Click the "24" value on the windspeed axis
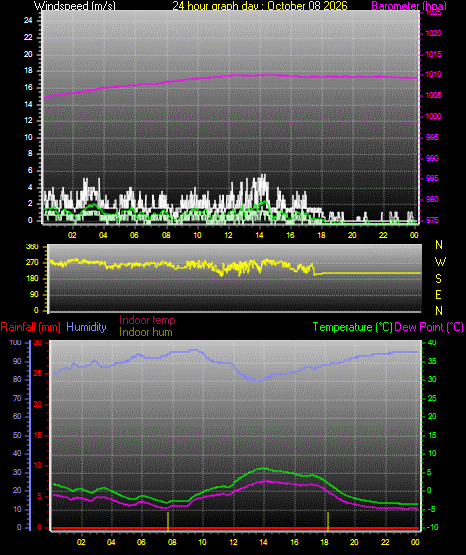Screen dimensions: 466x555 point(28,21)
